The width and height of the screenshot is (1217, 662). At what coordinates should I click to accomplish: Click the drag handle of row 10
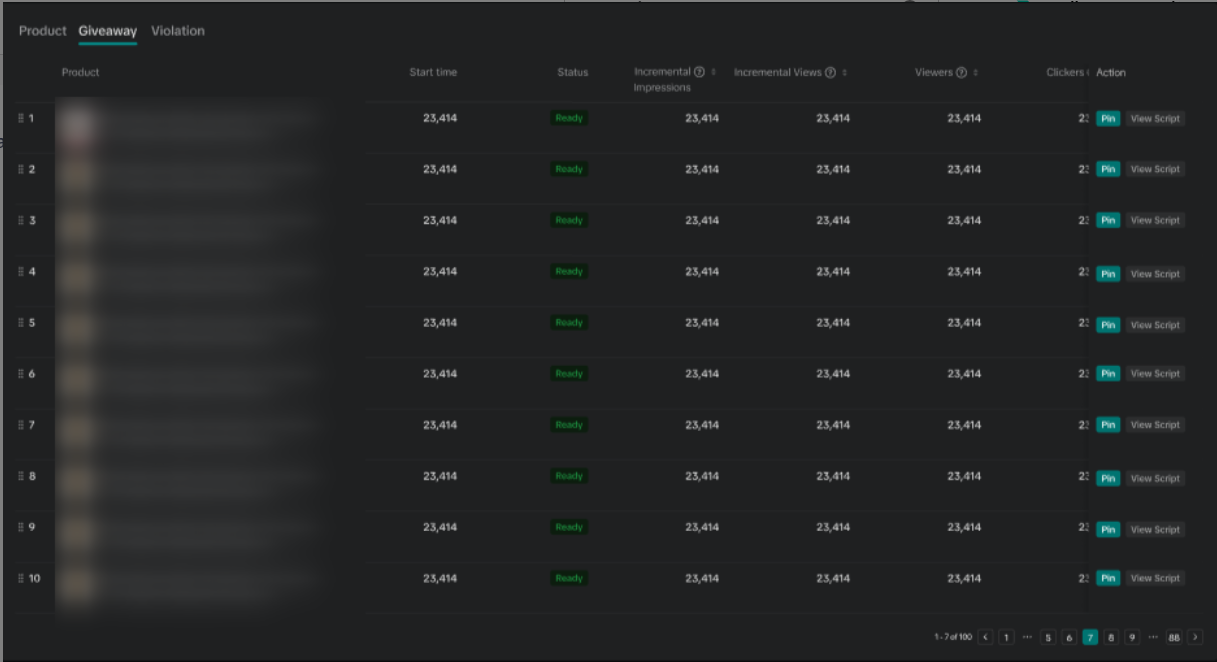[20, 578]
